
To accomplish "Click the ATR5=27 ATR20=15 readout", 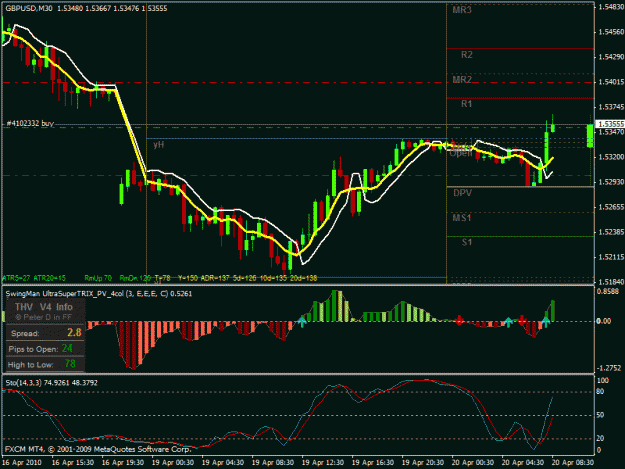I will coord(33,278).
